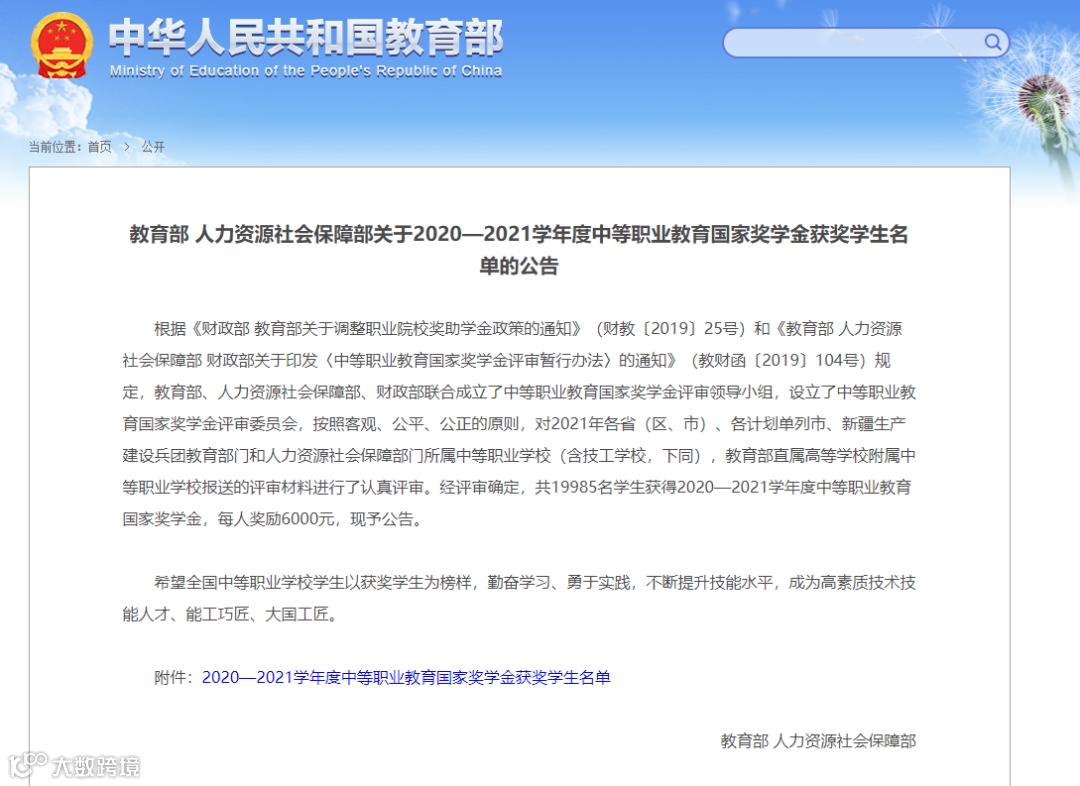Click the line starting 育国家奖学金评审委员会
The image size is (1080, 786).
(514, 424)
